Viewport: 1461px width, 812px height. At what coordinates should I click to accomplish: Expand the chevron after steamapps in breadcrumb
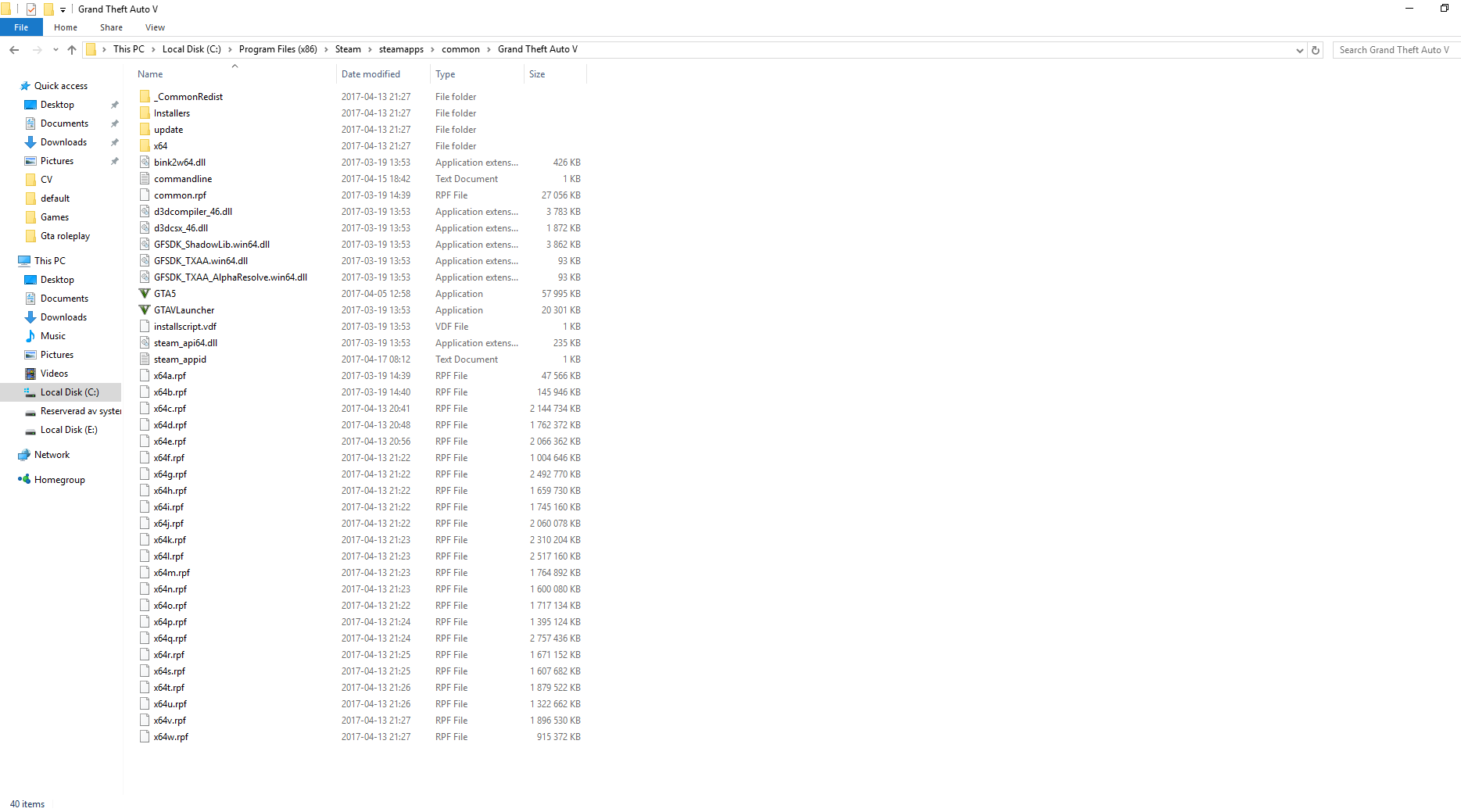(433, 49)
